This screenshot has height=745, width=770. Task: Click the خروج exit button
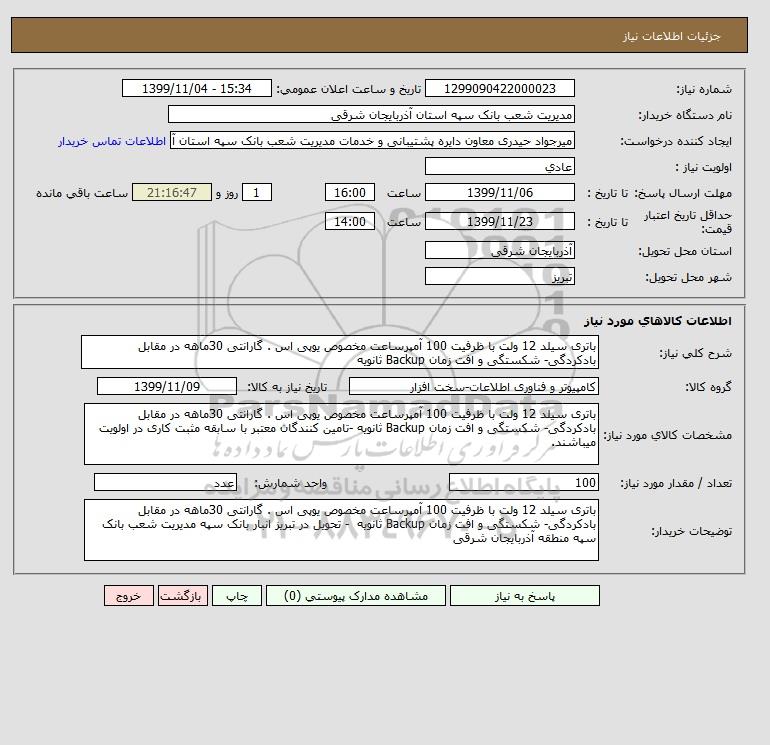click(129, 596)
